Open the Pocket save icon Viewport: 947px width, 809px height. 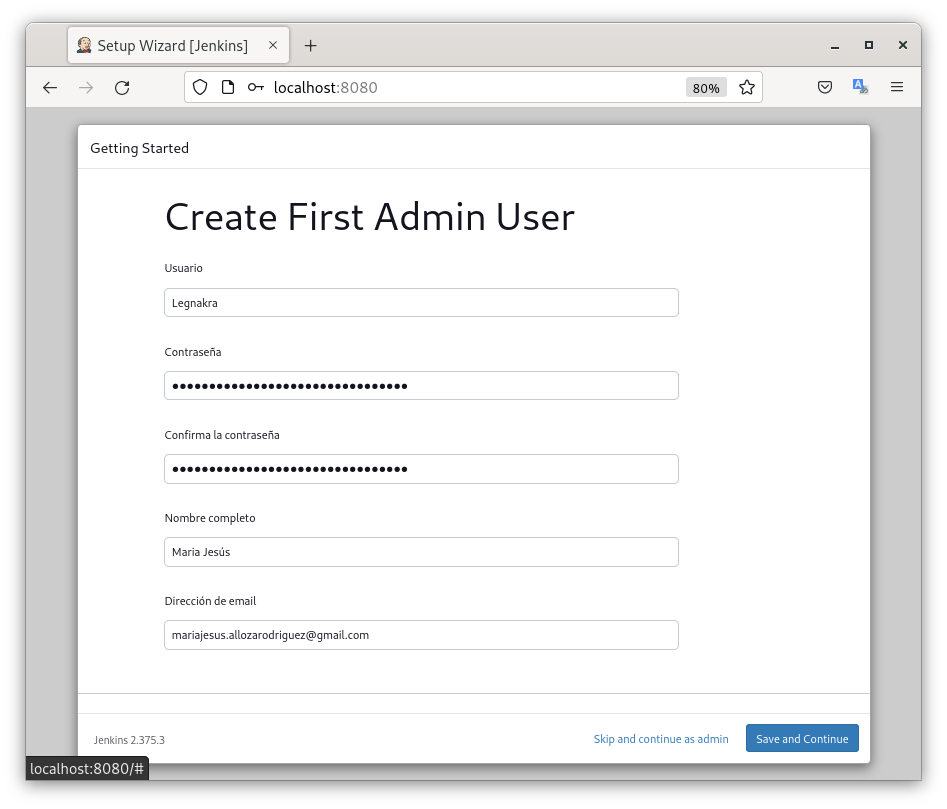825,88
